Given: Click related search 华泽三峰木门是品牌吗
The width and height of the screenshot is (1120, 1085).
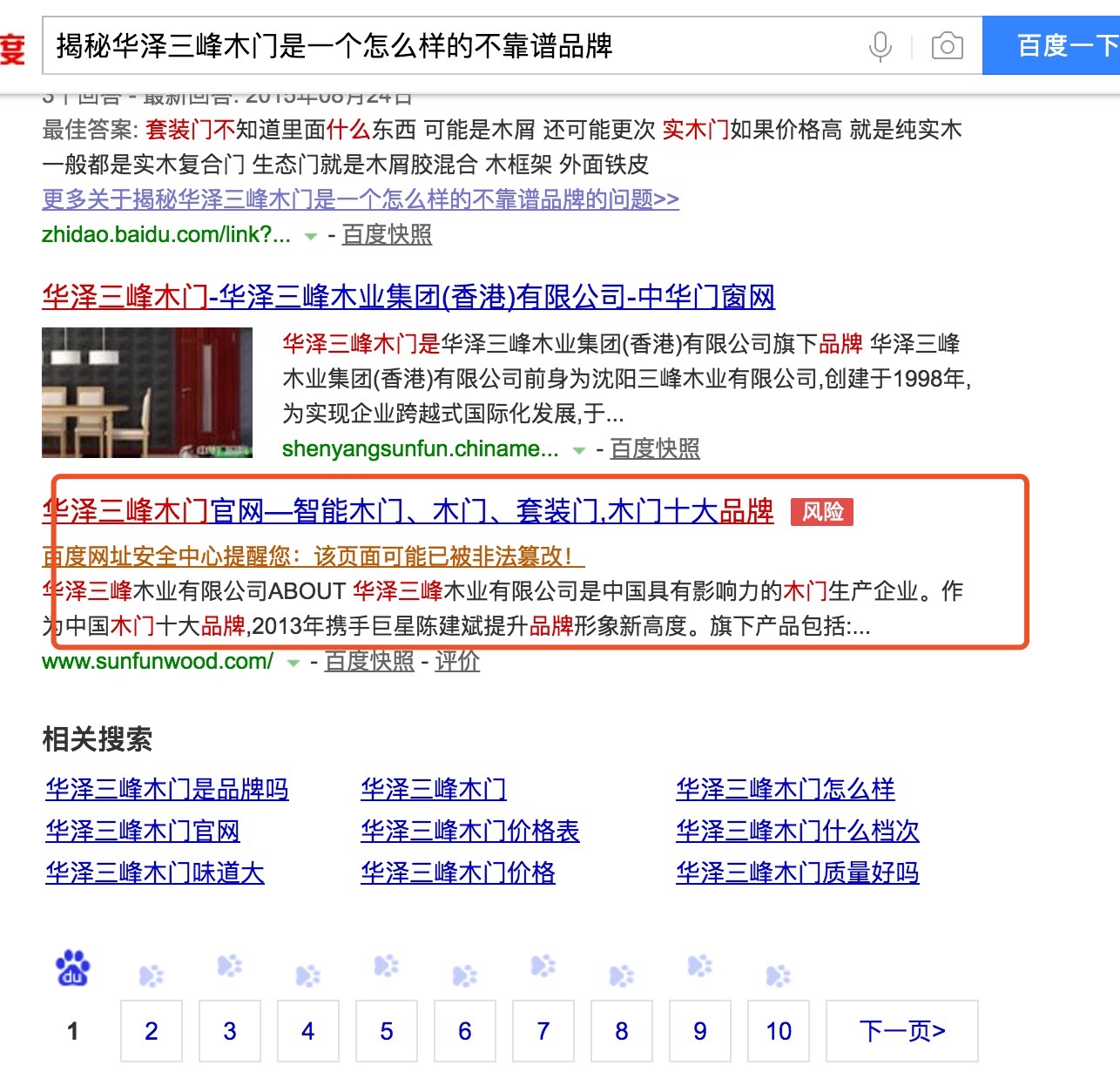Looking at the screenshot, I should 167,790.
